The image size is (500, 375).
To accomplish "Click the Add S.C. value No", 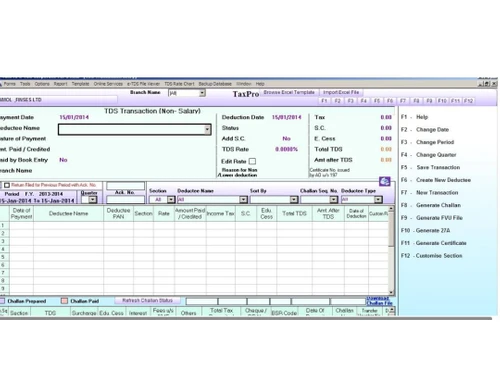I will click(286, 138).
